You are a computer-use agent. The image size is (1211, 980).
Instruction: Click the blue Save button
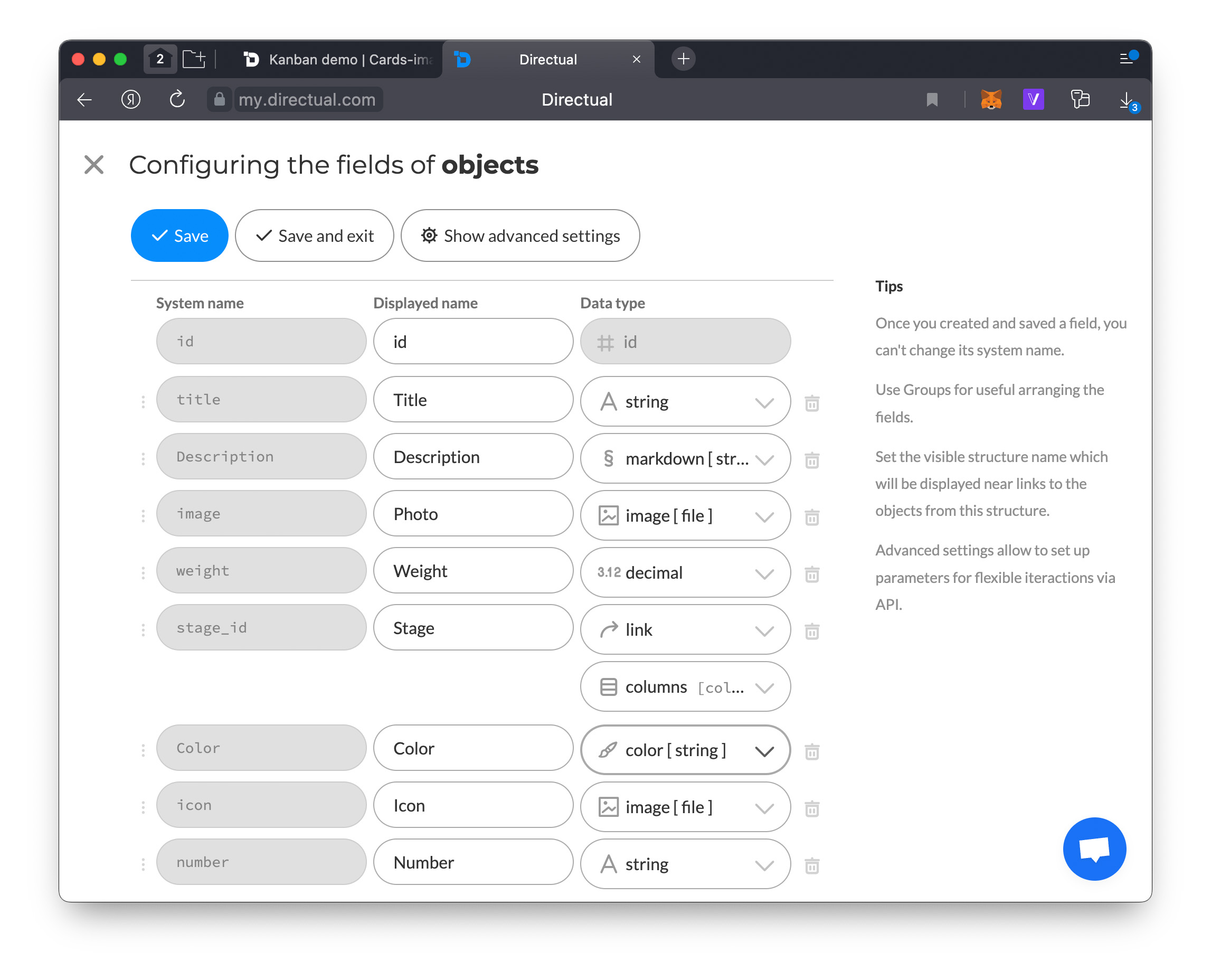179,235
